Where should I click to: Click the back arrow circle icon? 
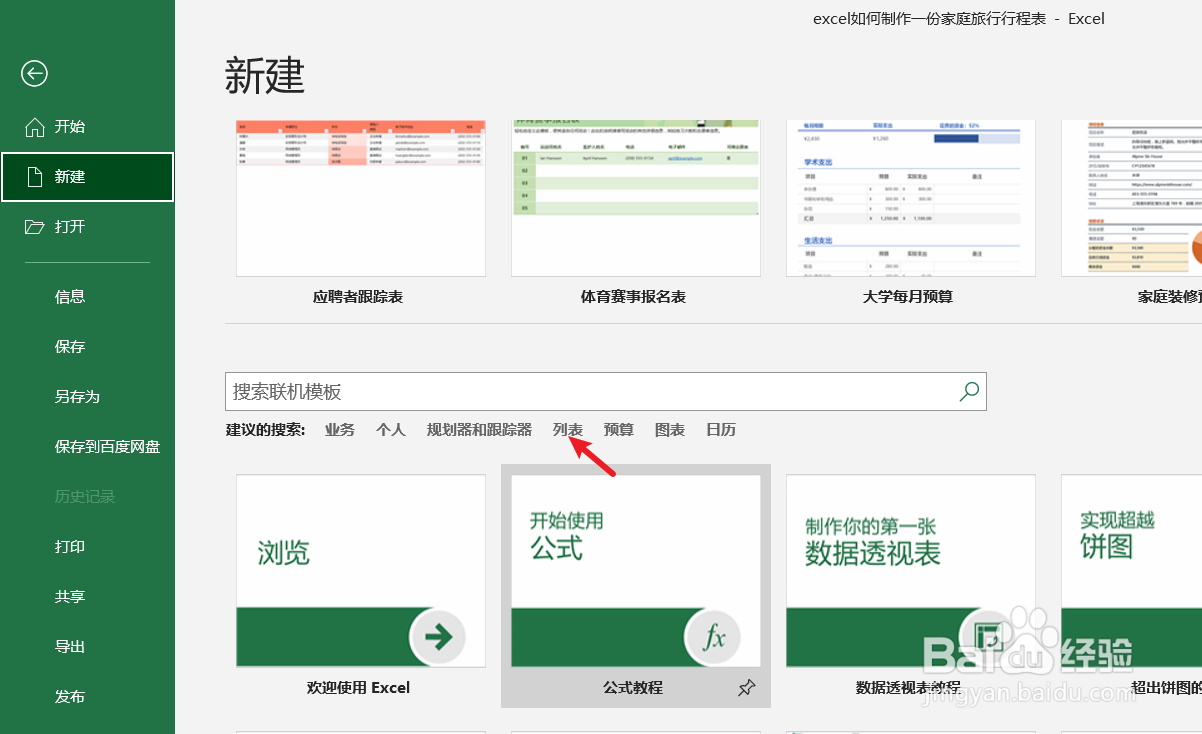35,73
